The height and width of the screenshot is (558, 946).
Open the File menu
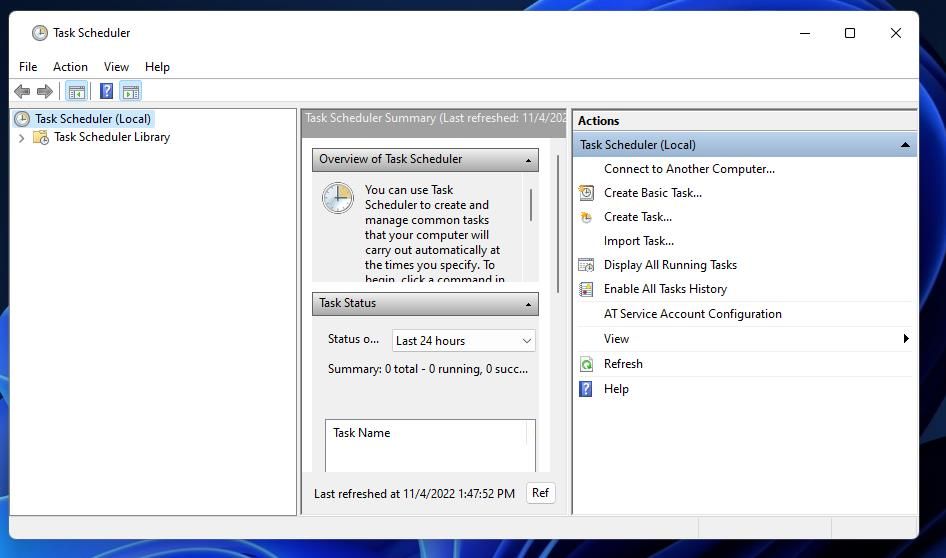28,67
